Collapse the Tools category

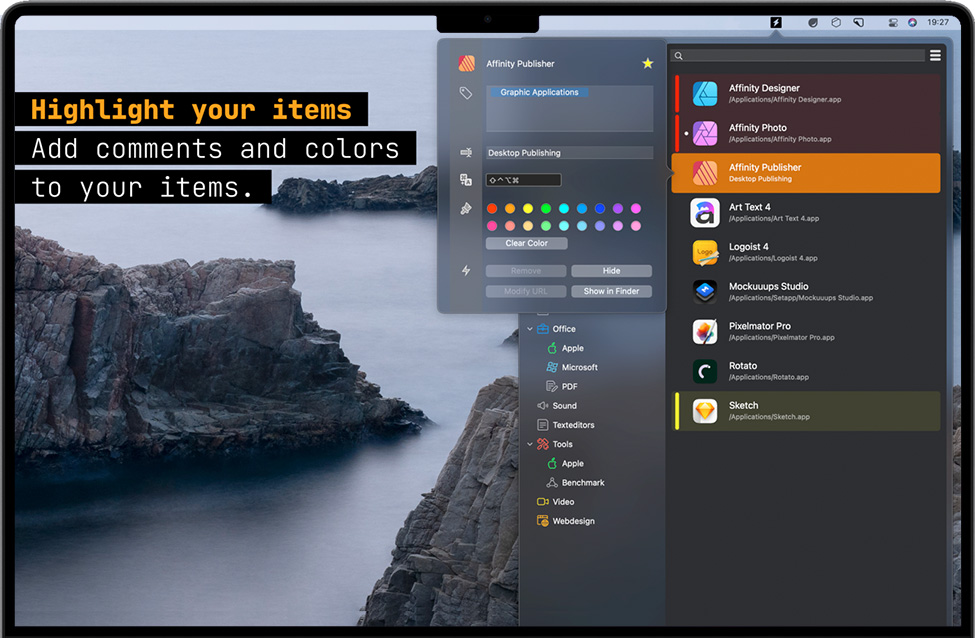[531, 444]
